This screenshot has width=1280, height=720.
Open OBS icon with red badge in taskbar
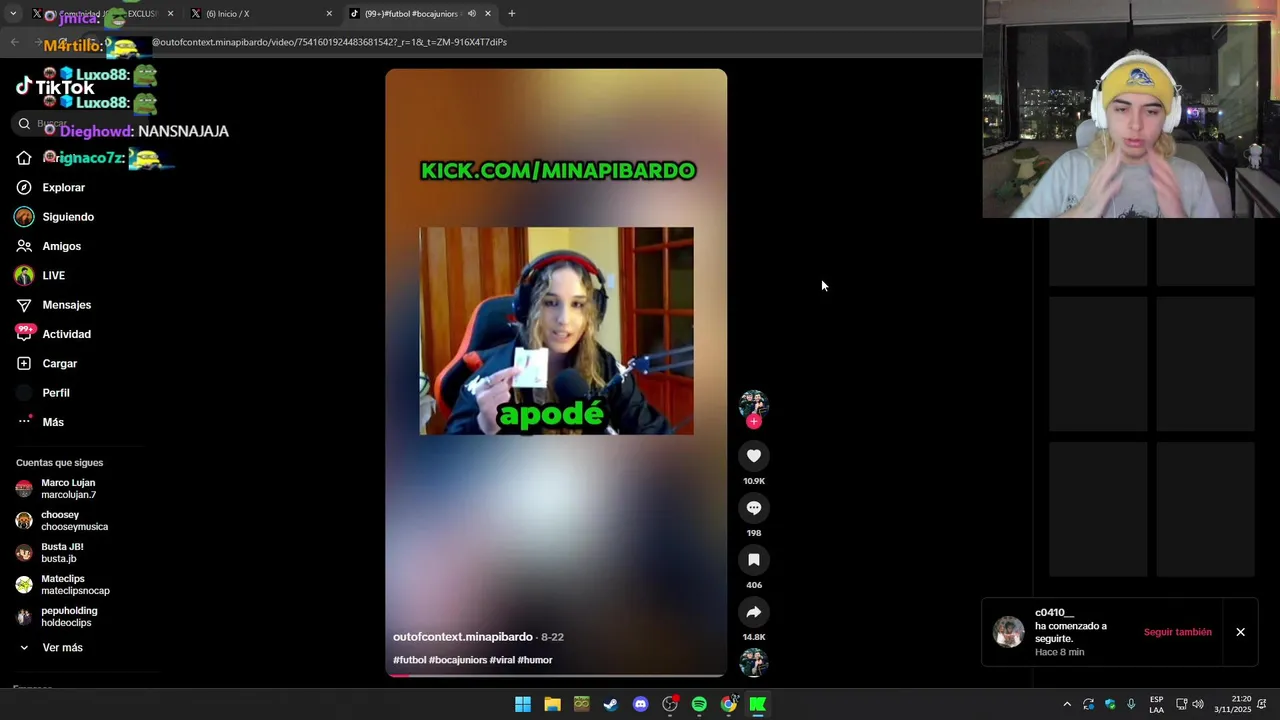coord(670,704)
